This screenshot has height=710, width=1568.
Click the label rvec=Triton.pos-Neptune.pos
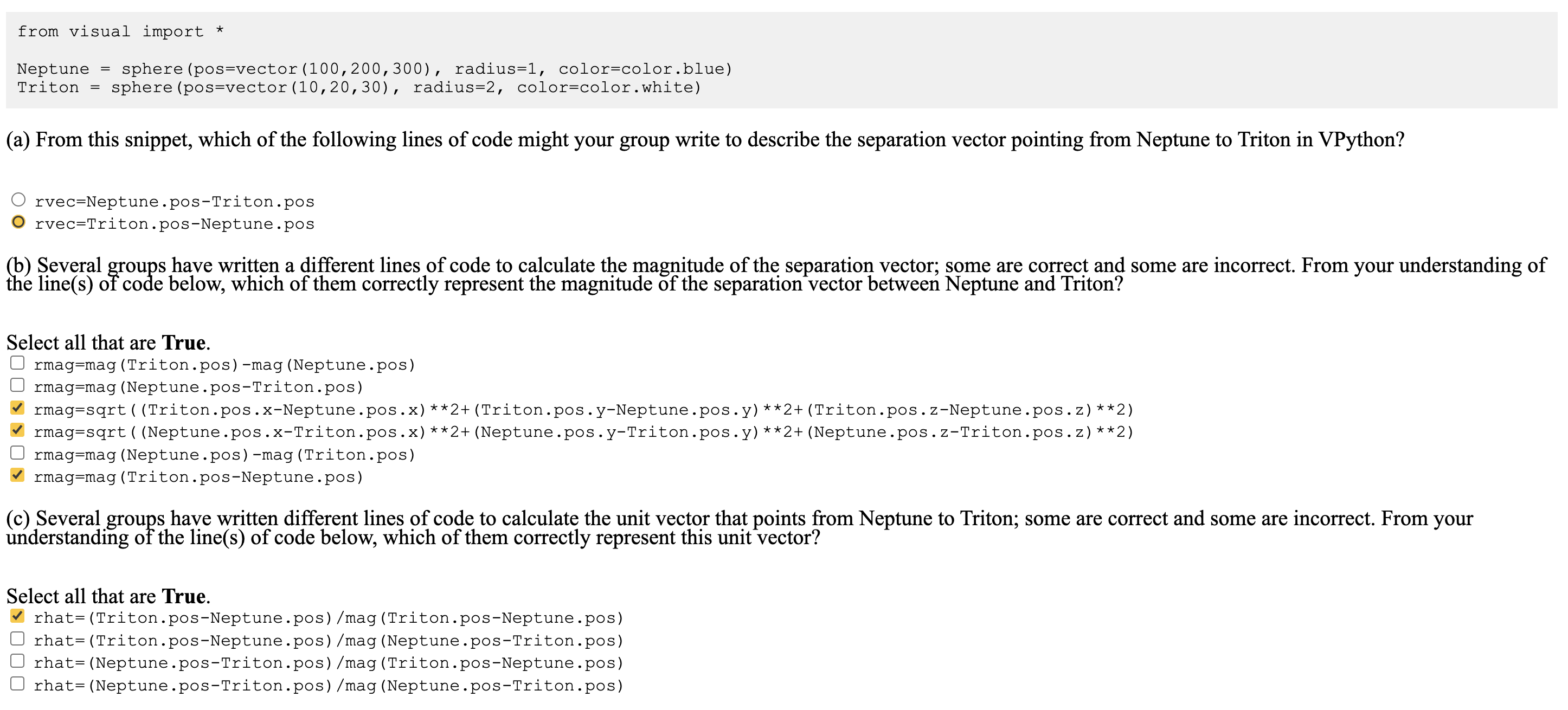click(174, 223)
